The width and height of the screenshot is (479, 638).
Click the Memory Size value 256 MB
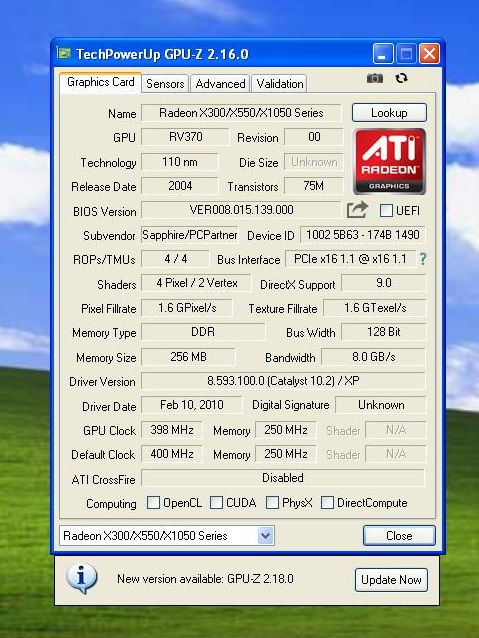click(x=188, y=357)
